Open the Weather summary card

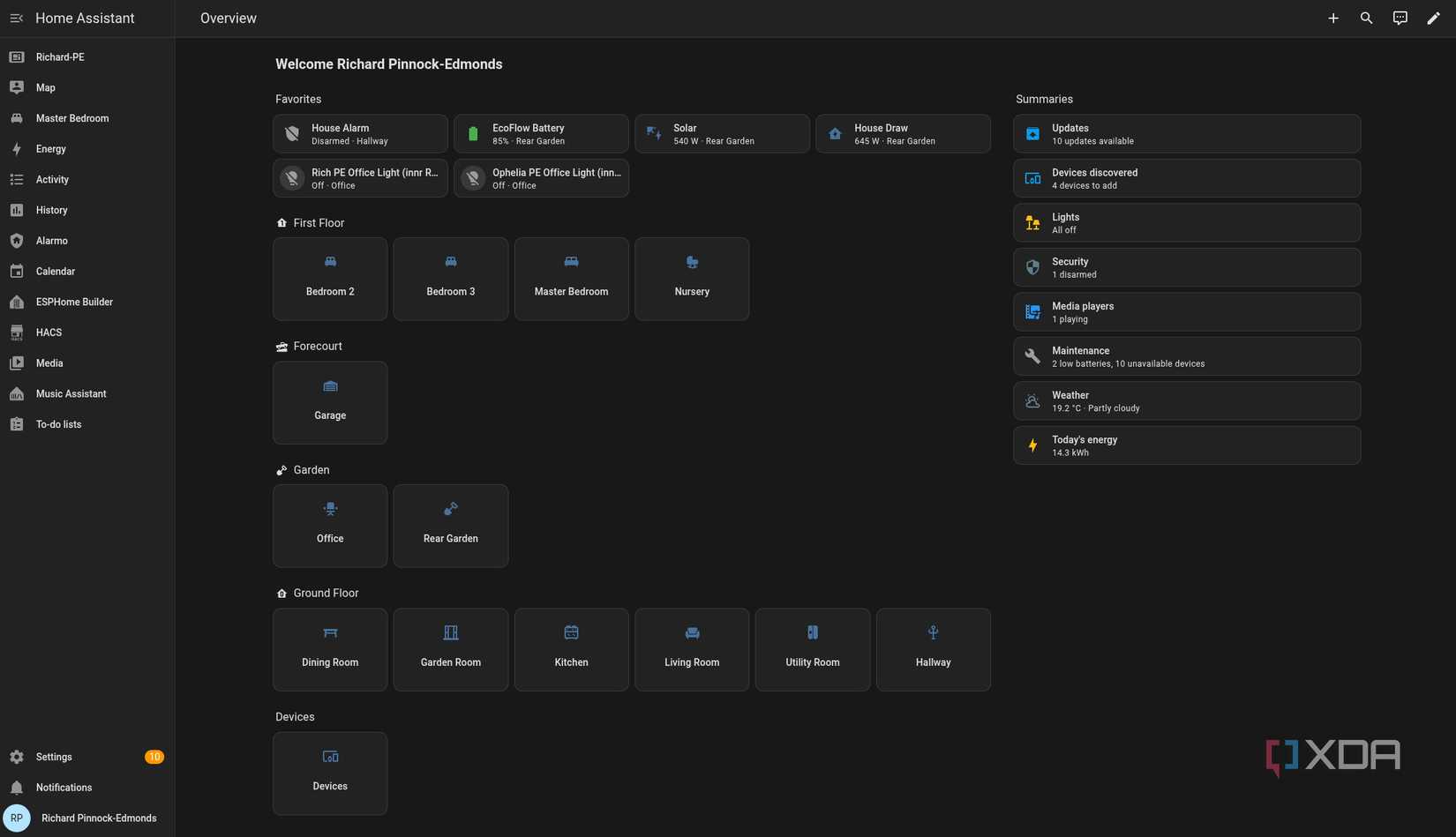point(1187,401)
